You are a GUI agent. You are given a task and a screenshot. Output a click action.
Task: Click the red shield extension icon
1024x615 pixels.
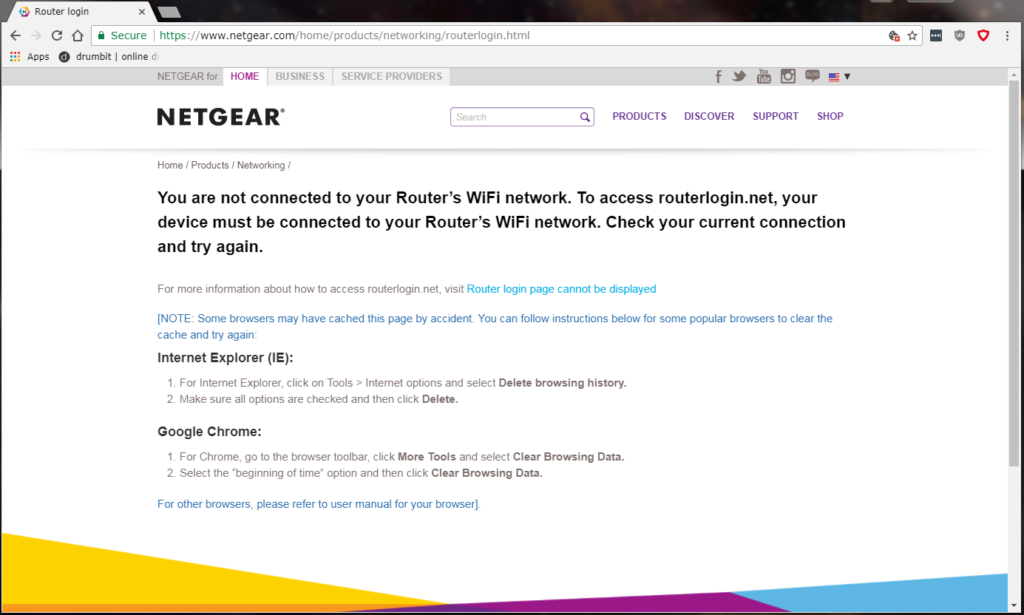click(x=983, y=35)
